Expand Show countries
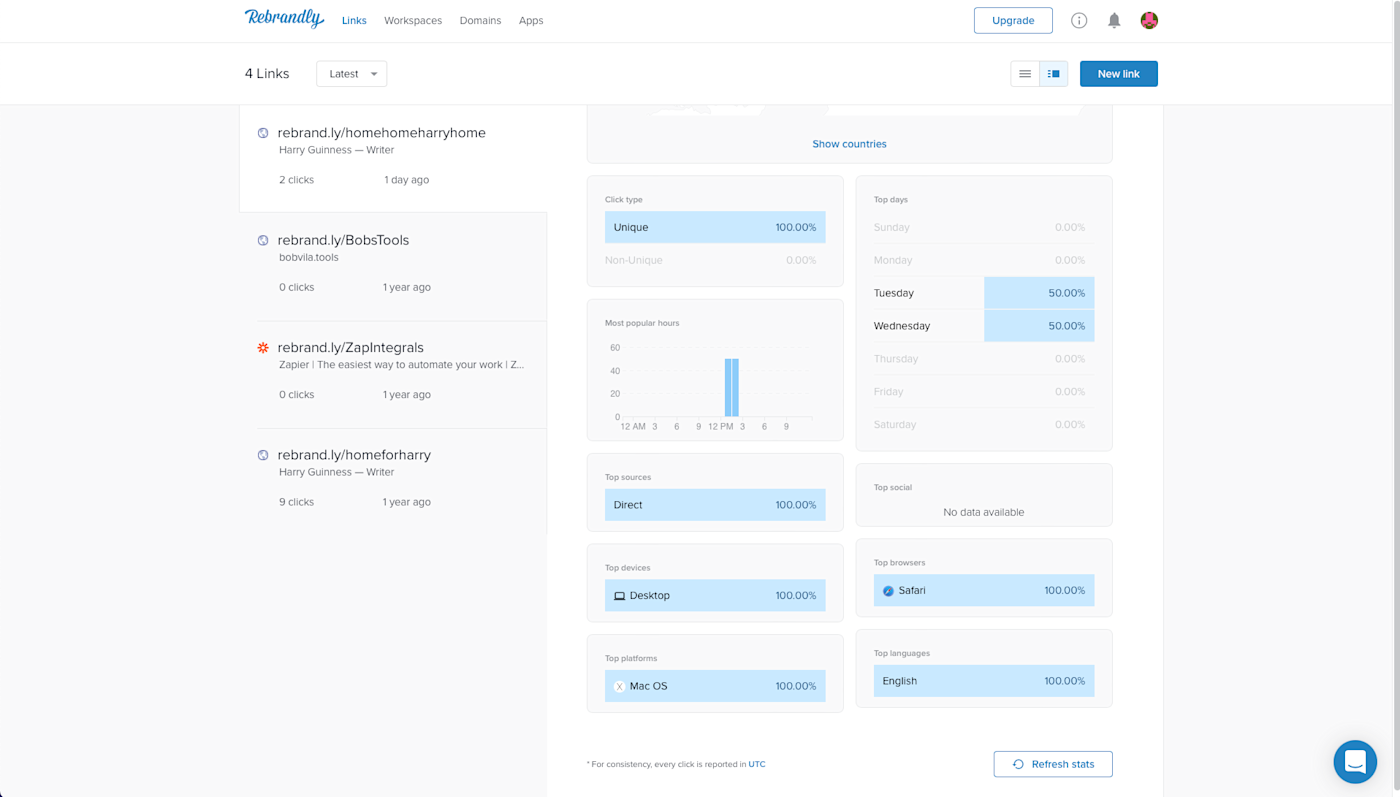The height and width of the screenshot is (797, 1400). 849,144
